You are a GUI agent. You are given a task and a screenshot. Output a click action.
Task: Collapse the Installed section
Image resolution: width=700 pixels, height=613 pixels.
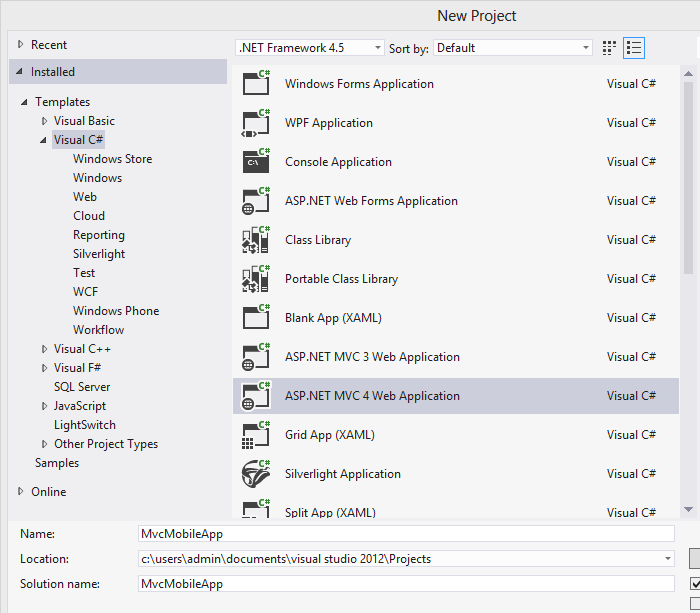[19, 71]
